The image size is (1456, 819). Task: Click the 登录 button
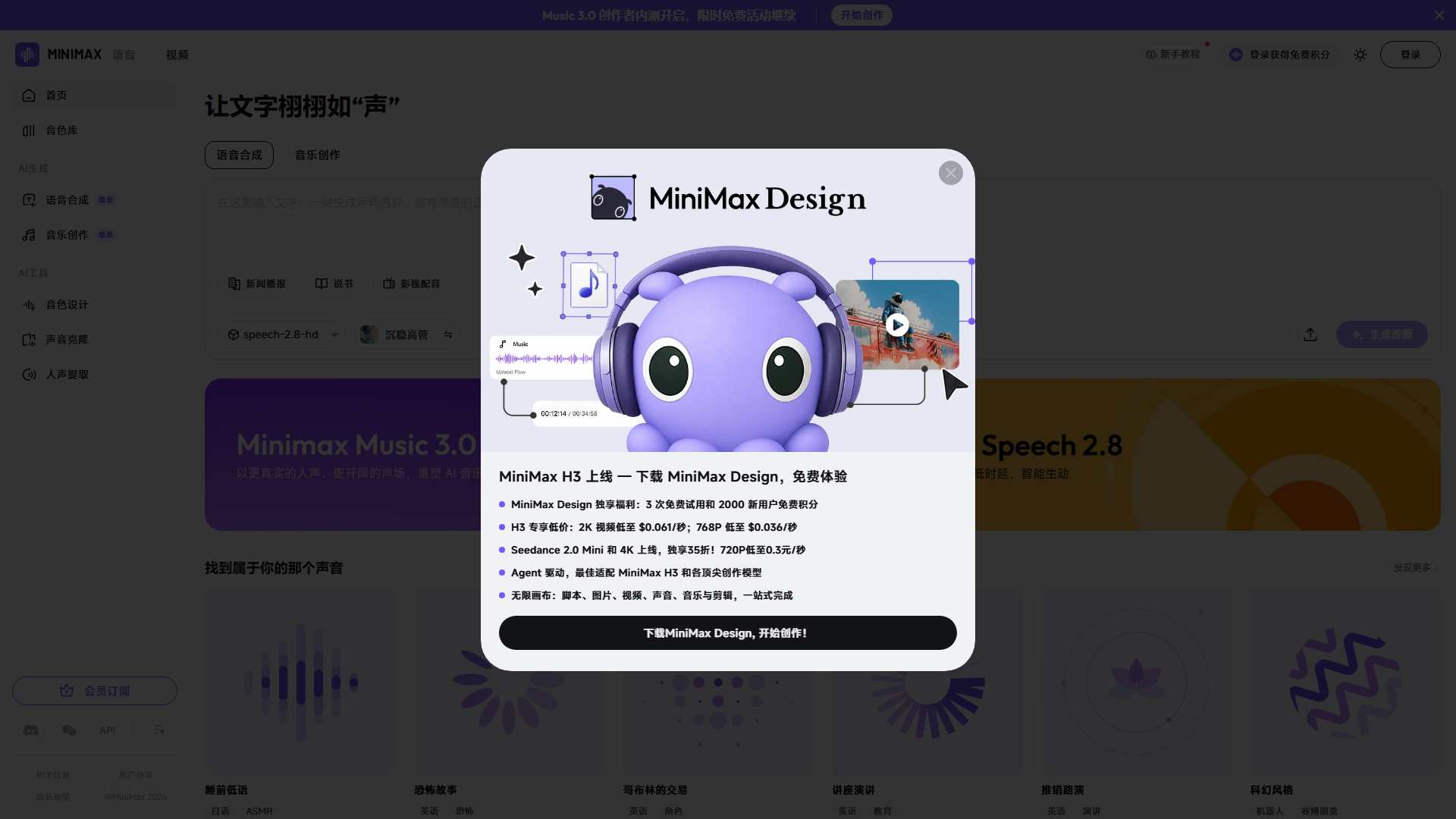click(x=1410, y=55)
